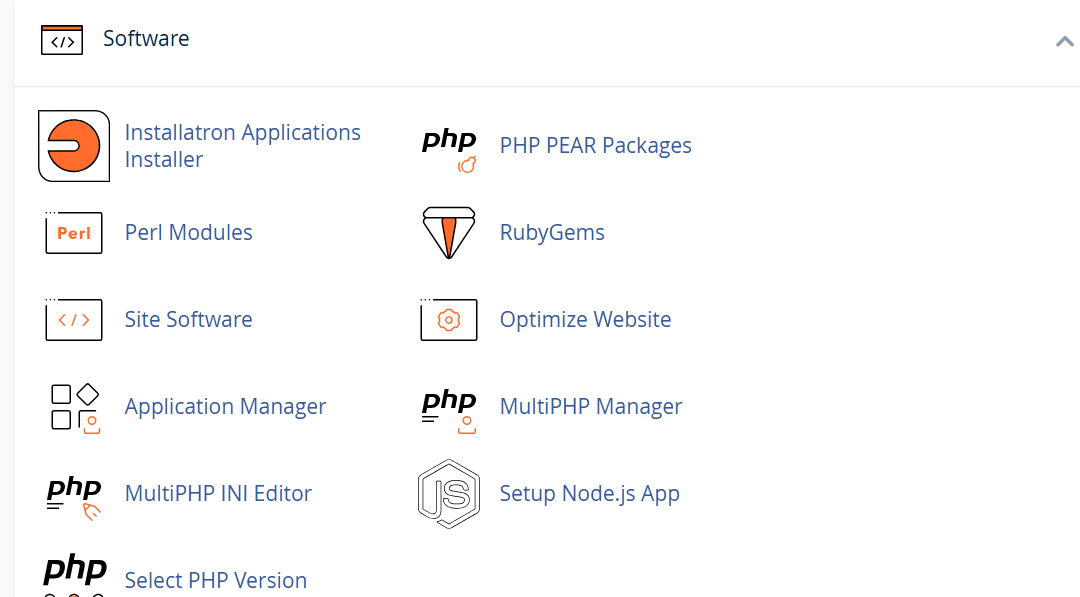Open PHP PEAR Packages link
This screenshot has width=1080, height=597.
(x=595, y=145)
